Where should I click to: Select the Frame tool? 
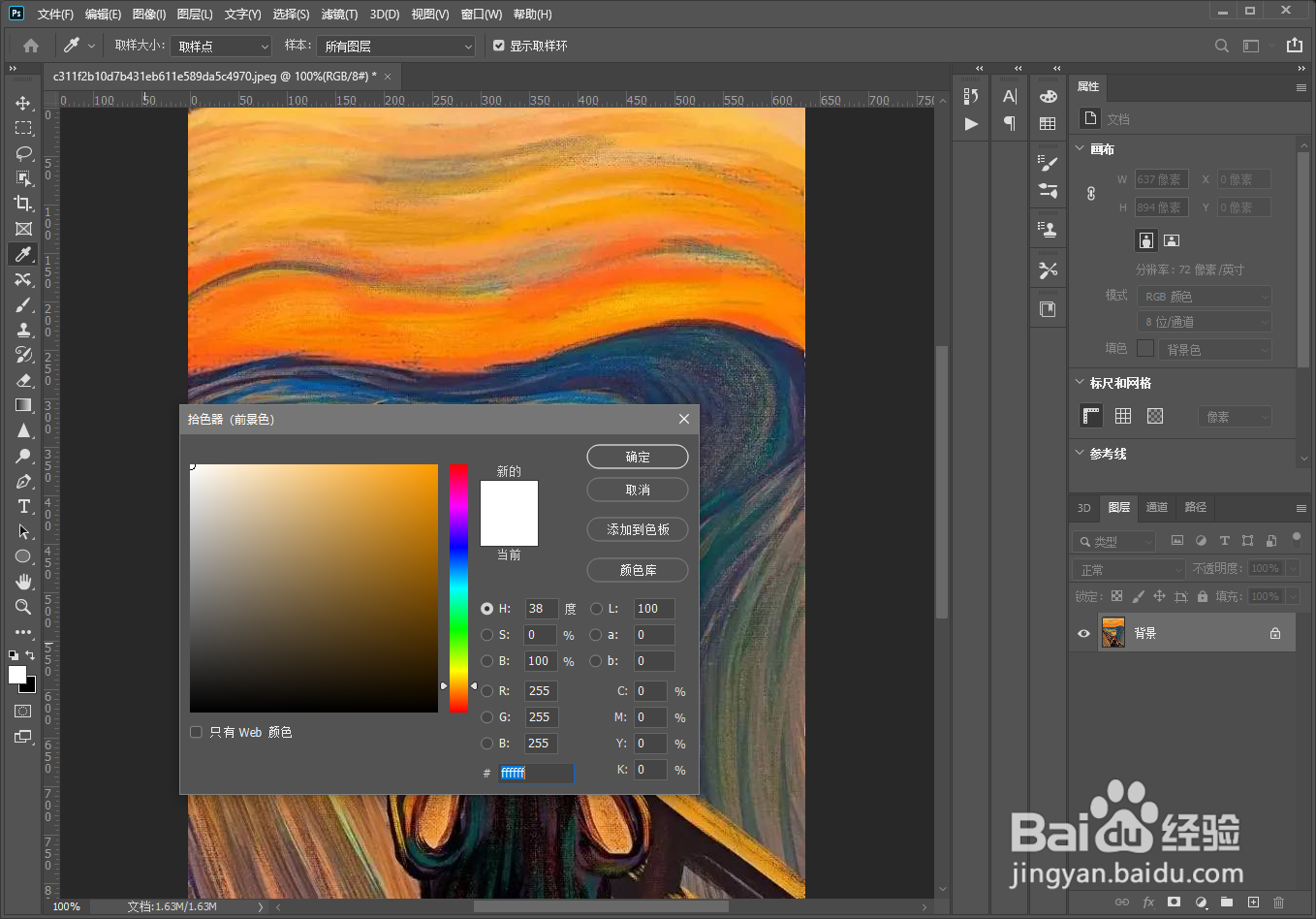[x=23, y=229]
